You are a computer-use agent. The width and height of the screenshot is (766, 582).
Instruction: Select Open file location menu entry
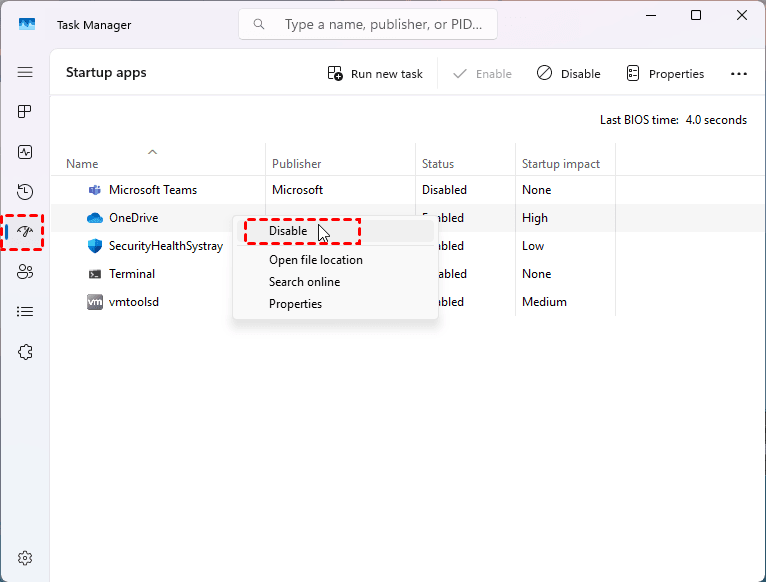[315, 260]
